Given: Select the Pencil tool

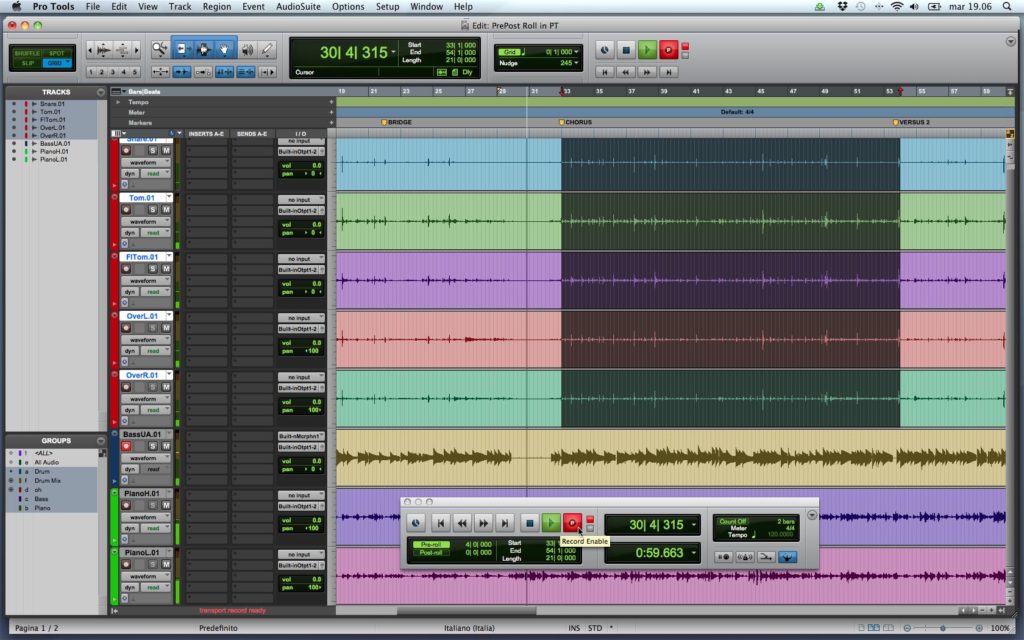Looking at the screenshot, I should (267, 50).
